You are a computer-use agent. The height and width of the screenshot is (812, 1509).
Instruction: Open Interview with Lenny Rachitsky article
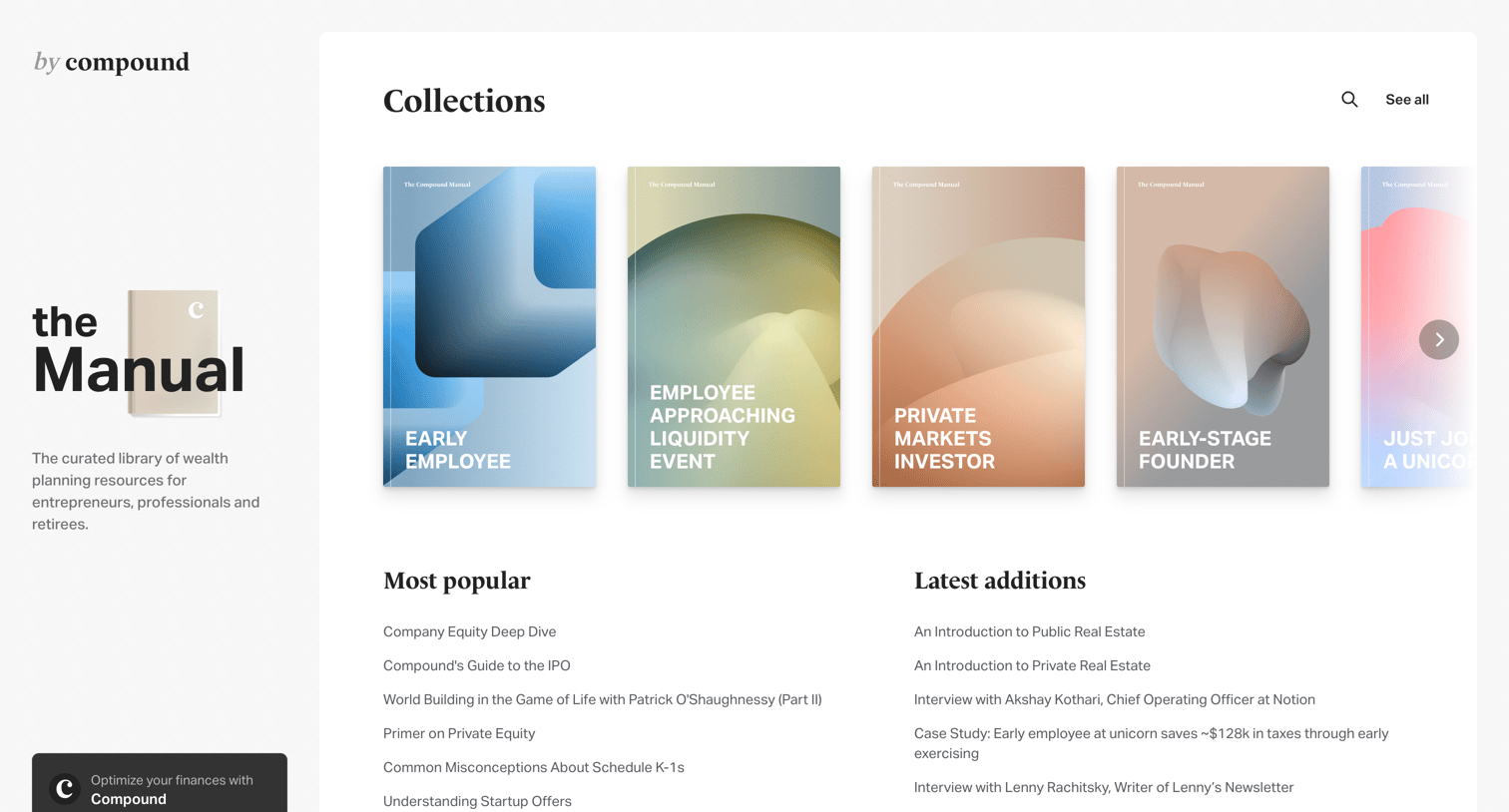click(1104, 787)
